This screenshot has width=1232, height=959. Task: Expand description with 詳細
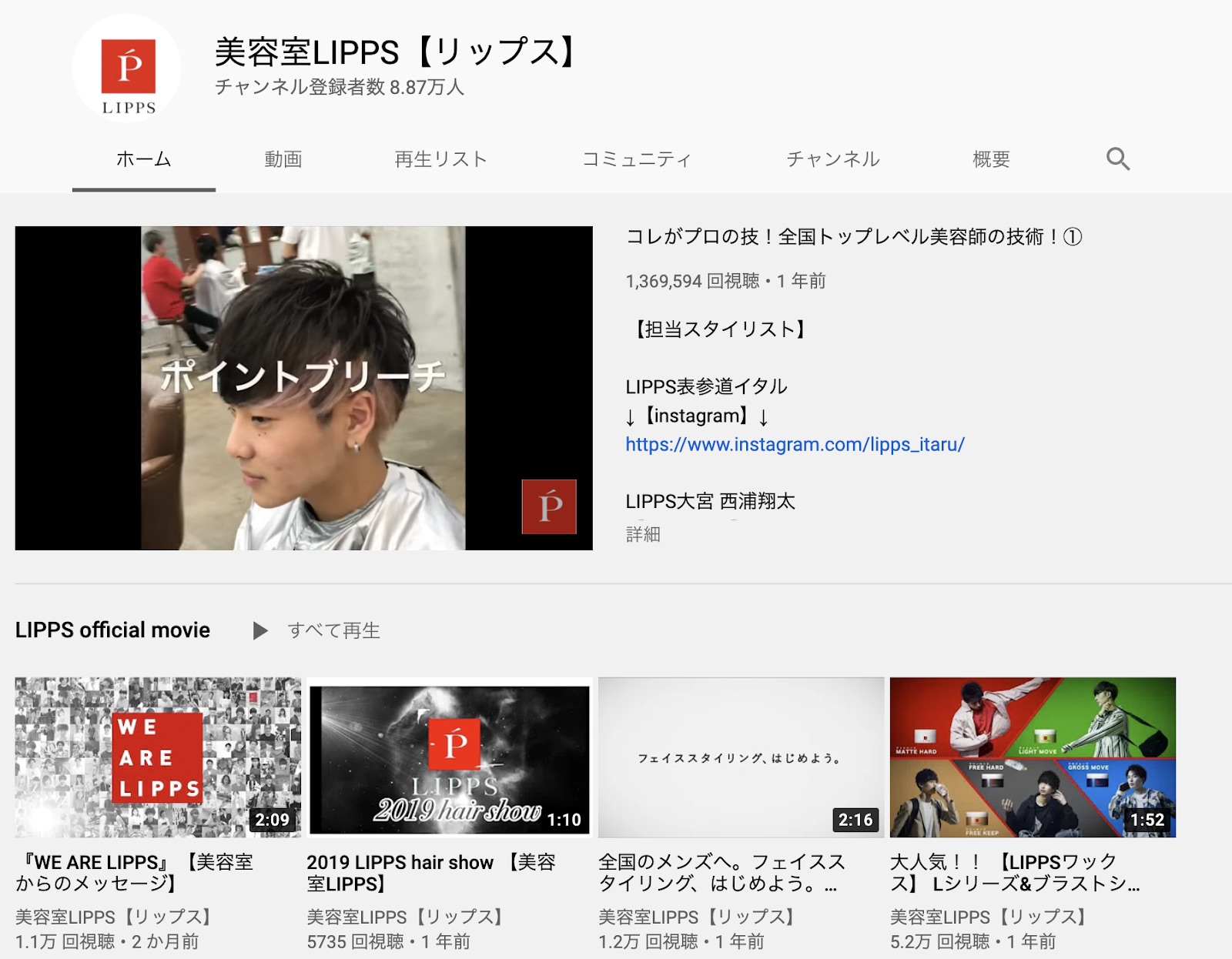point(643,534)
